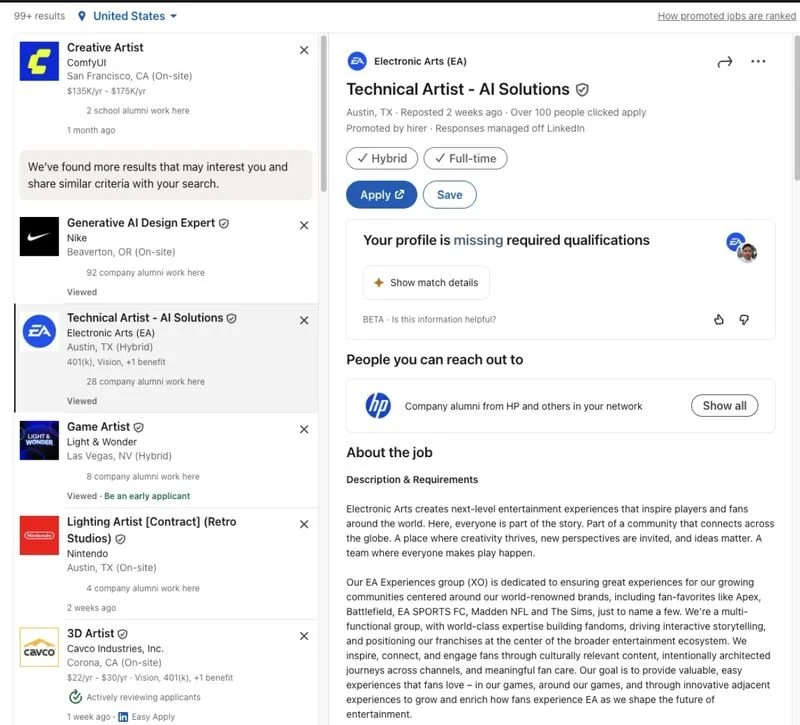This screenshot has height=725, width=800.
Task: Show all company alumni from HP
Action: click(724, 406)
